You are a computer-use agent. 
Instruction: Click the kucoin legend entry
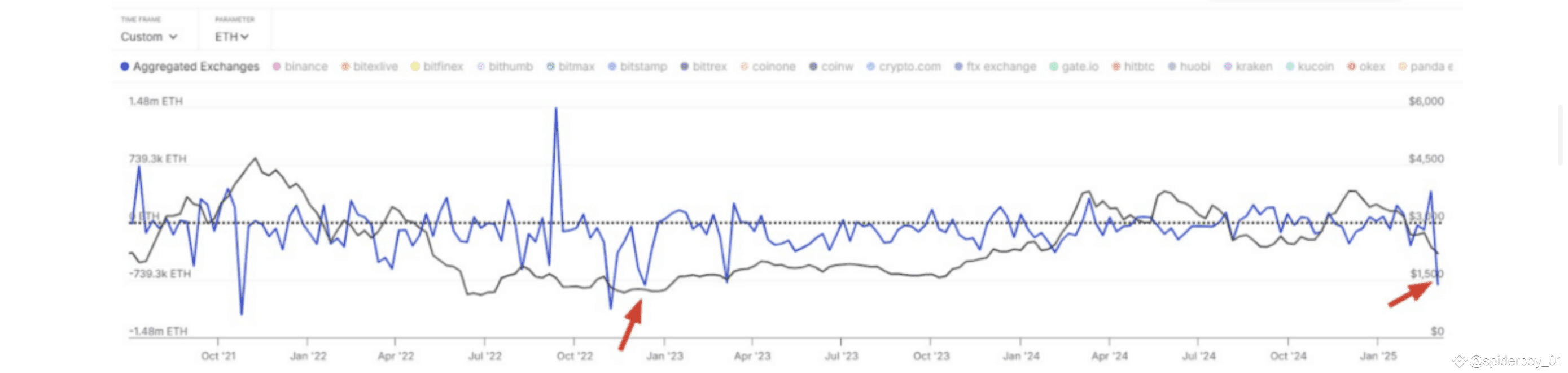point(1310,67)
